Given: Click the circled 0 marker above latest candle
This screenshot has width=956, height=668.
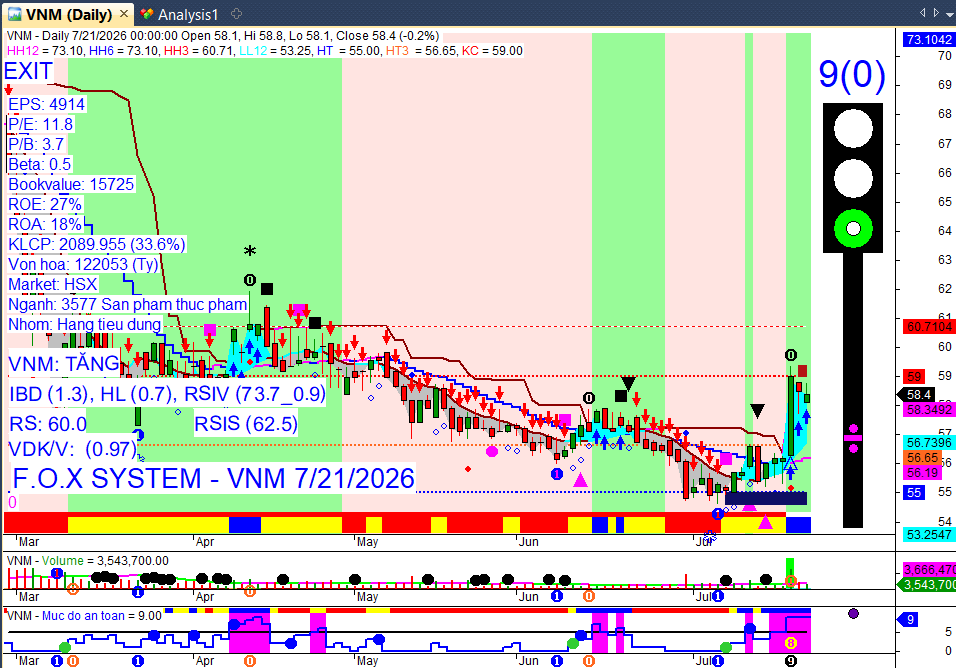Looking at the screenshot, I should (x=790, y=355).
